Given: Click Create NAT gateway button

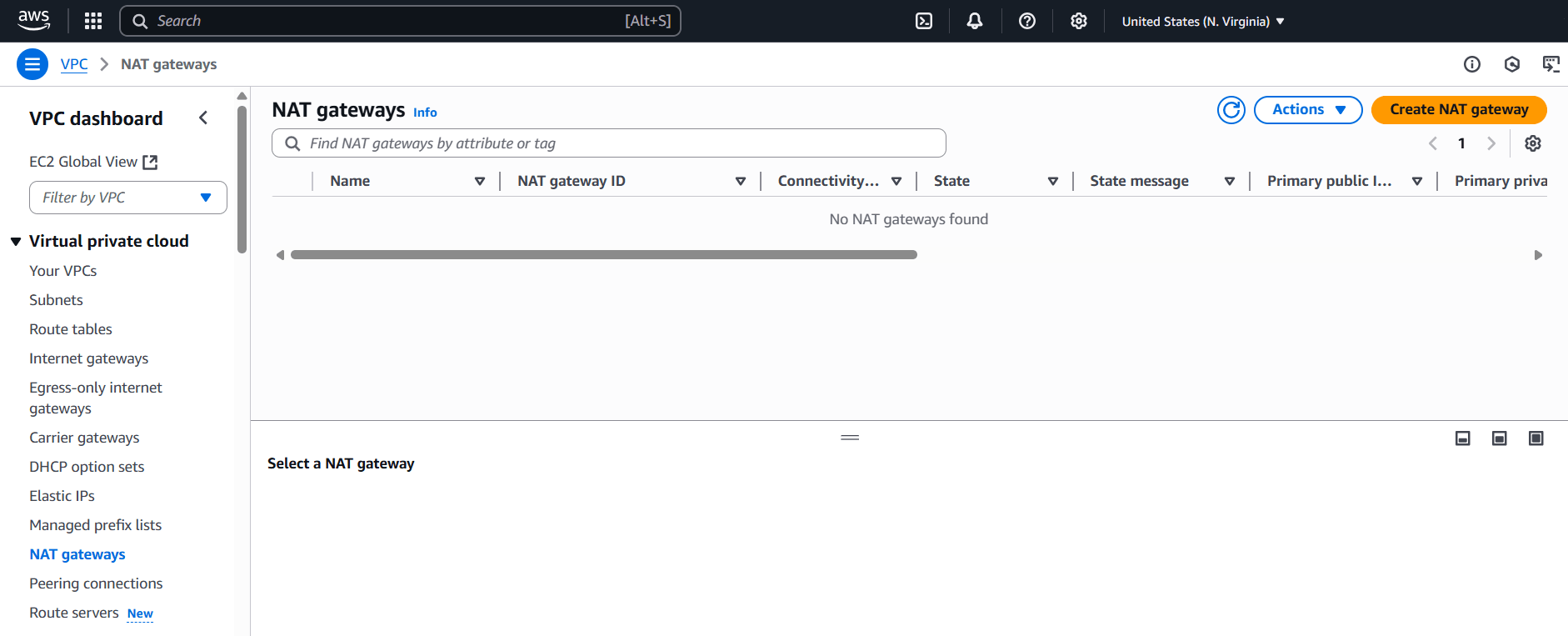Looking at the screenshot, I should pyautogui.click(x=1458, y=110).
